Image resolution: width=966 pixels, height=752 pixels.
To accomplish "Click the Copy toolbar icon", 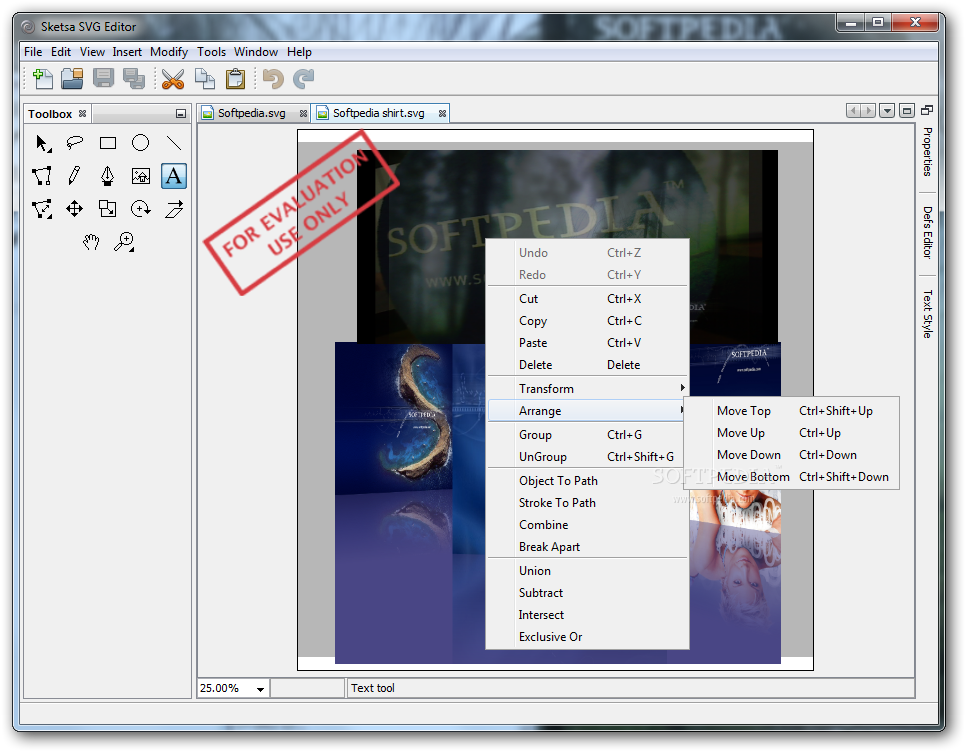I will click(205, 79).
